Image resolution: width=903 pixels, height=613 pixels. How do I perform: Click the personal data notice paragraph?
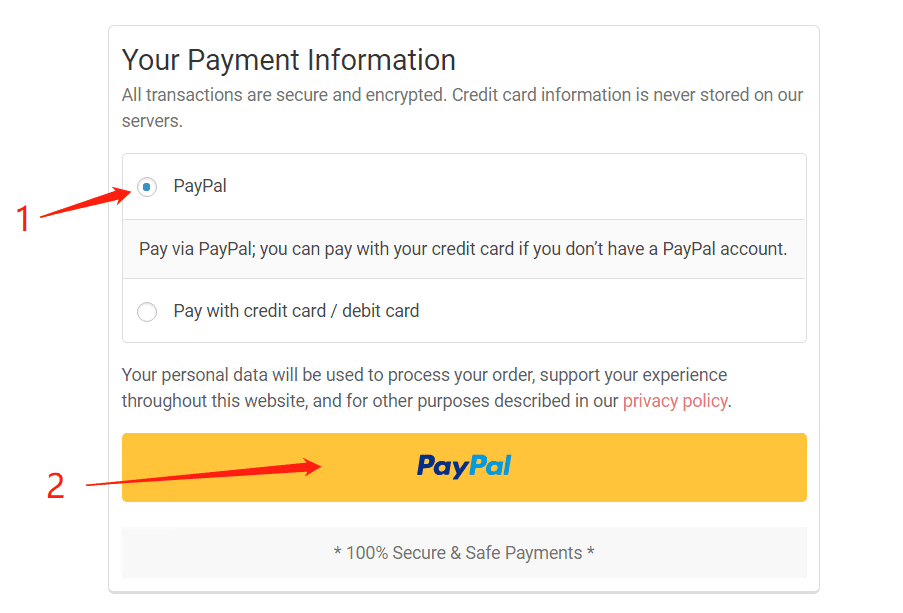[x=426, y=388]
